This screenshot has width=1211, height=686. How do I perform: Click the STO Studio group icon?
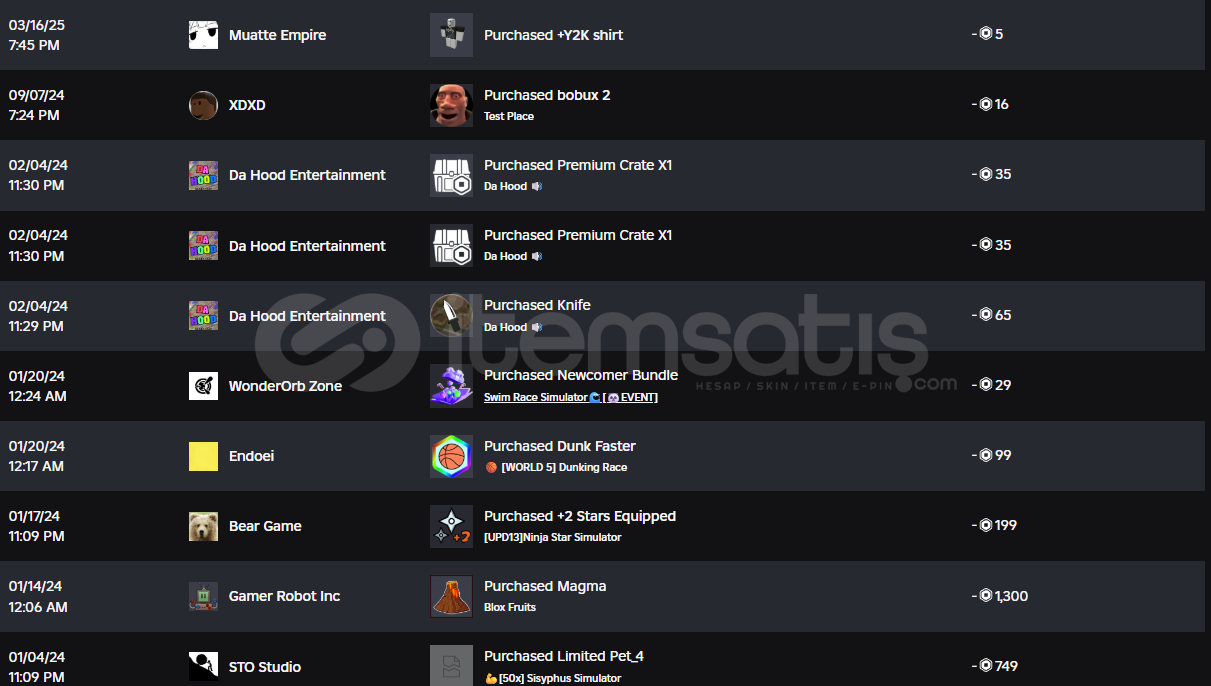click(x=203, y=666)
